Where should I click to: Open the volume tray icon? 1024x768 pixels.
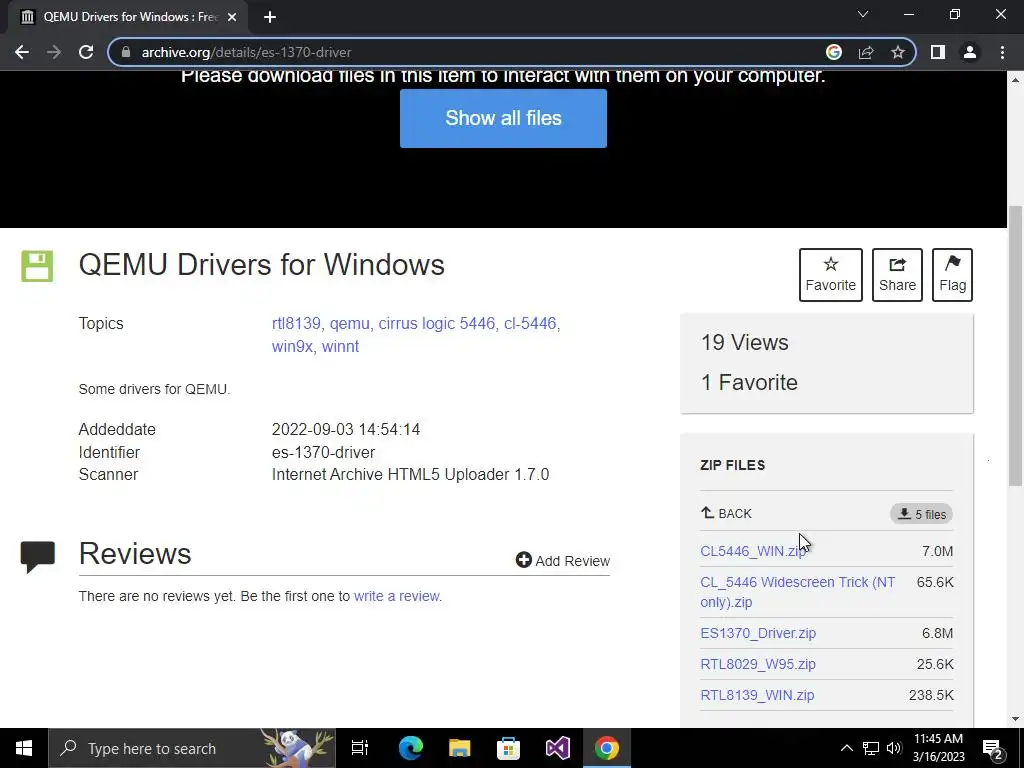coord(894,748)
